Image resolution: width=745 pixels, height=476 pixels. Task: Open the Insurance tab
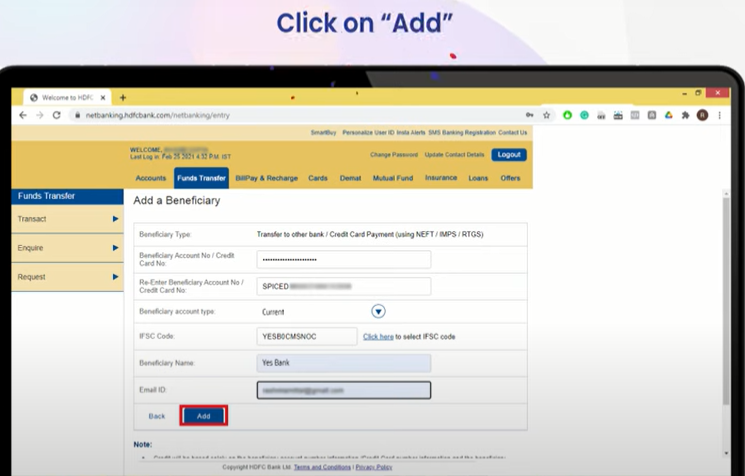[x=441, y=178]
